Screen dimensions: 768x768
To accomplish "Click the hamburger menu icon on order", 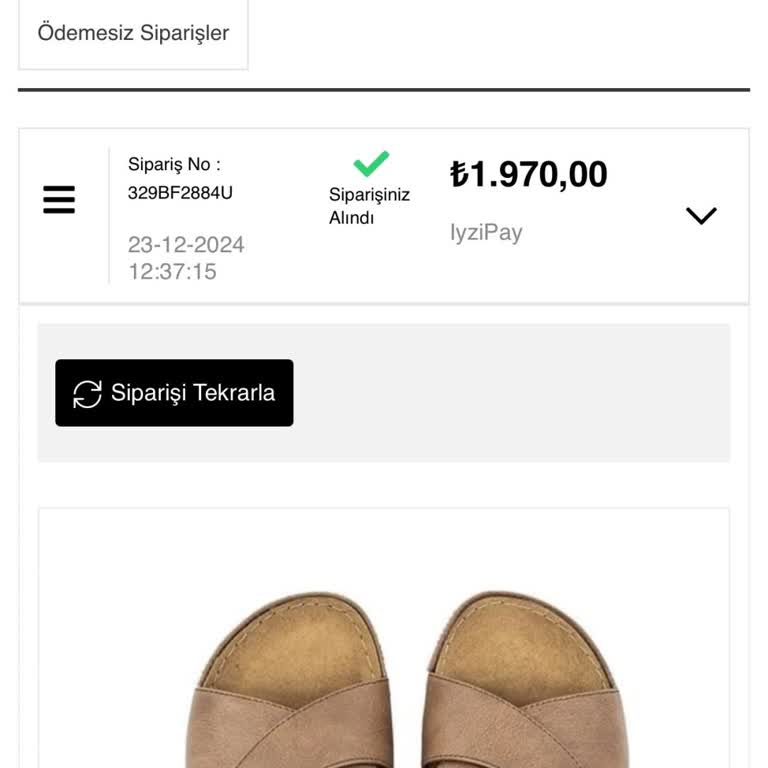I will (x=59, y=200).
